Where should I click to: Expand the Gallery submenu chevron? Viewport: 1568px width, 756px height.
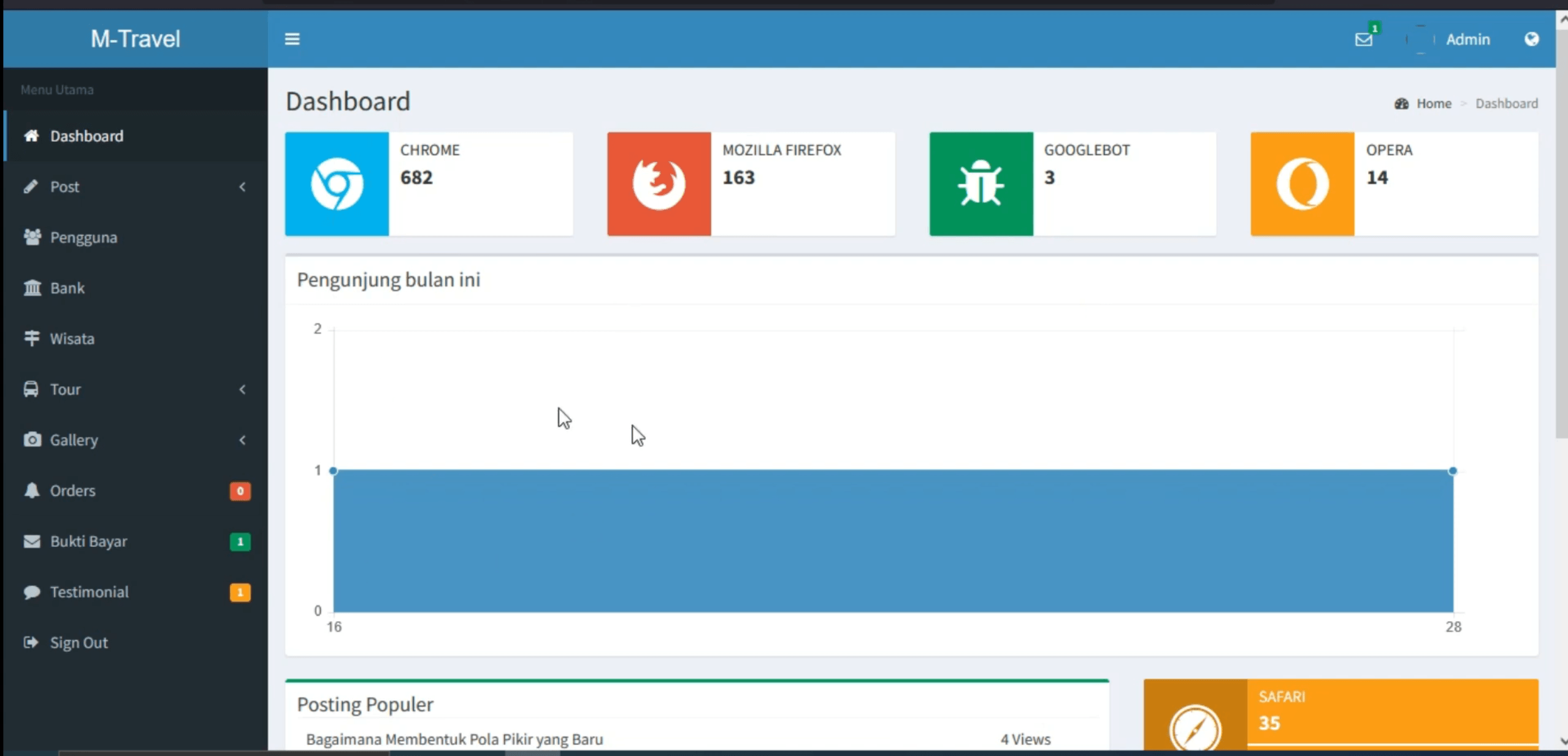(x=242, y=440)
